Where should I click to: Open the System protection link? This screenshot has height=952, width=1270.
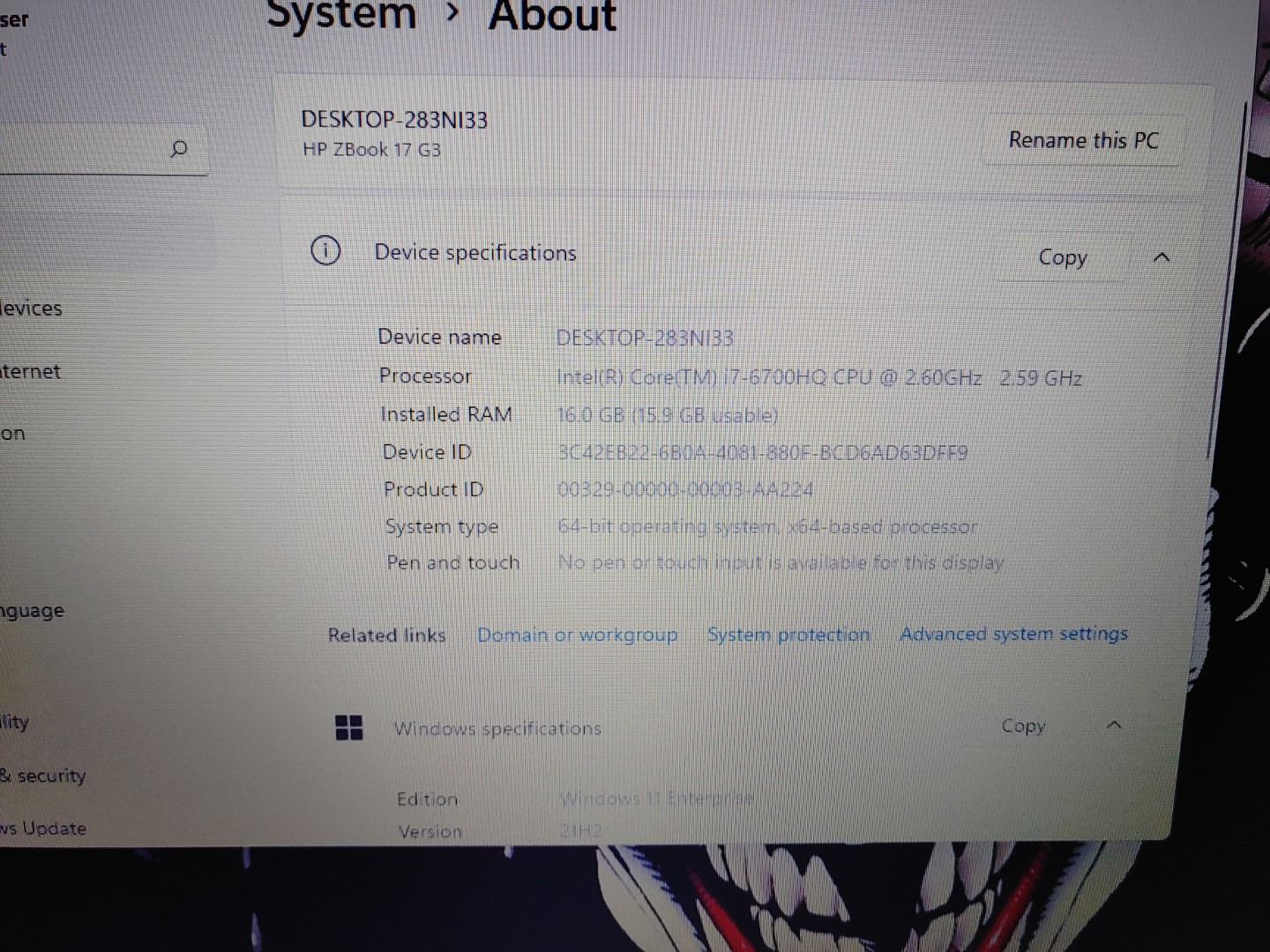coord(788,635)
